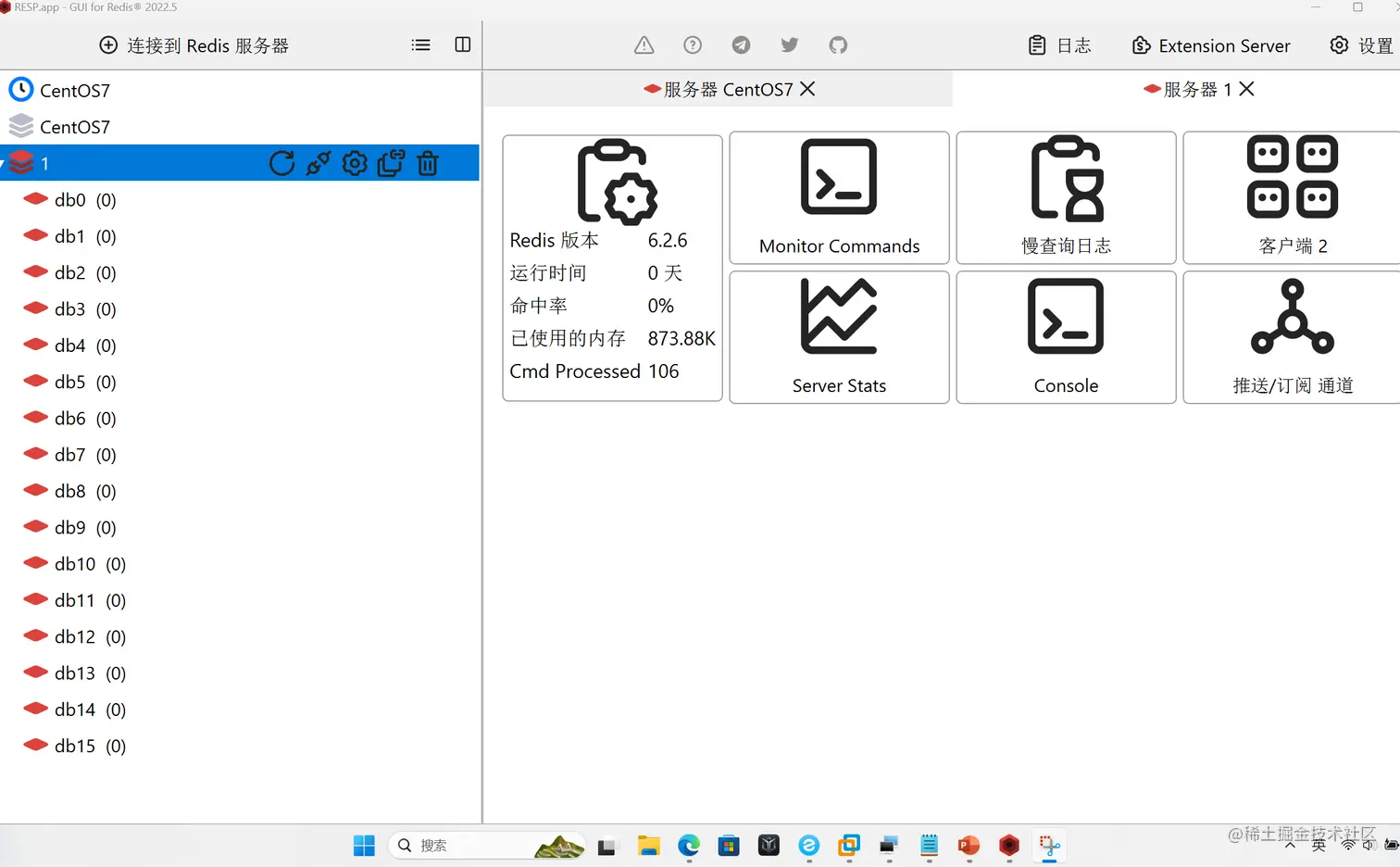Open the GitHub repository icon
Screen dimensions: 1400x867
point(838,45)
